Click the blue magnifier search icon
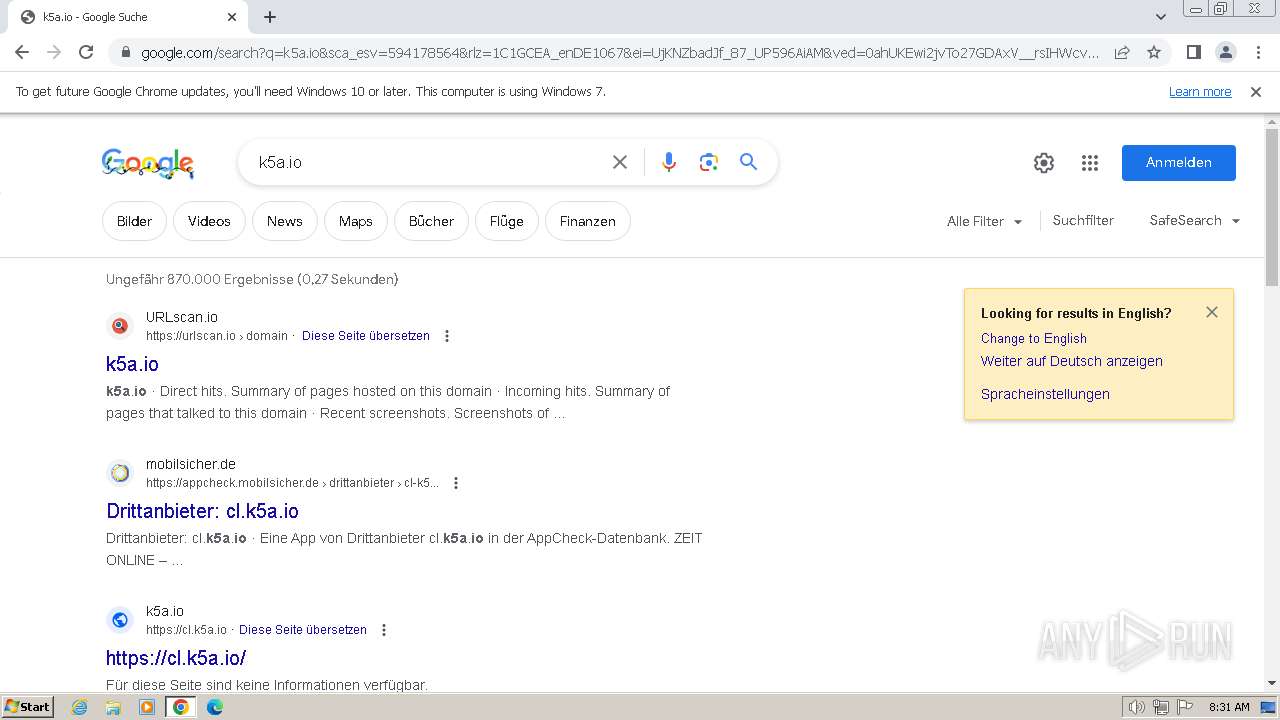Viewport: 1280px width, 720px height. 748,162
